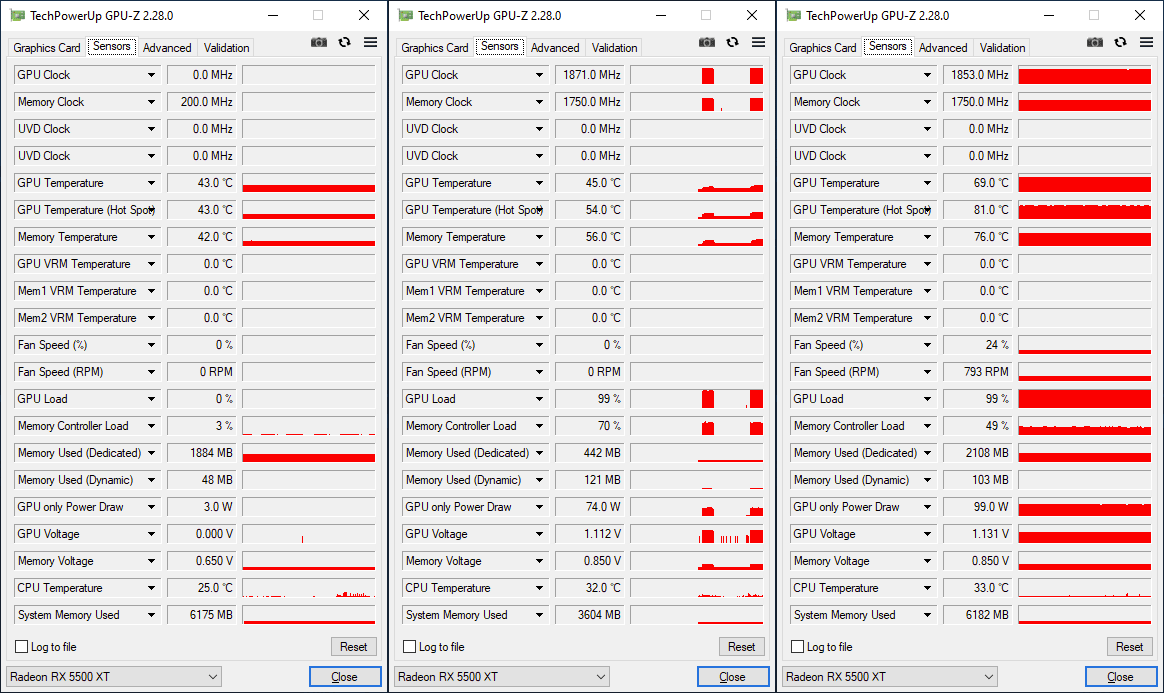Check Log to file in the right window

[798, 647]
